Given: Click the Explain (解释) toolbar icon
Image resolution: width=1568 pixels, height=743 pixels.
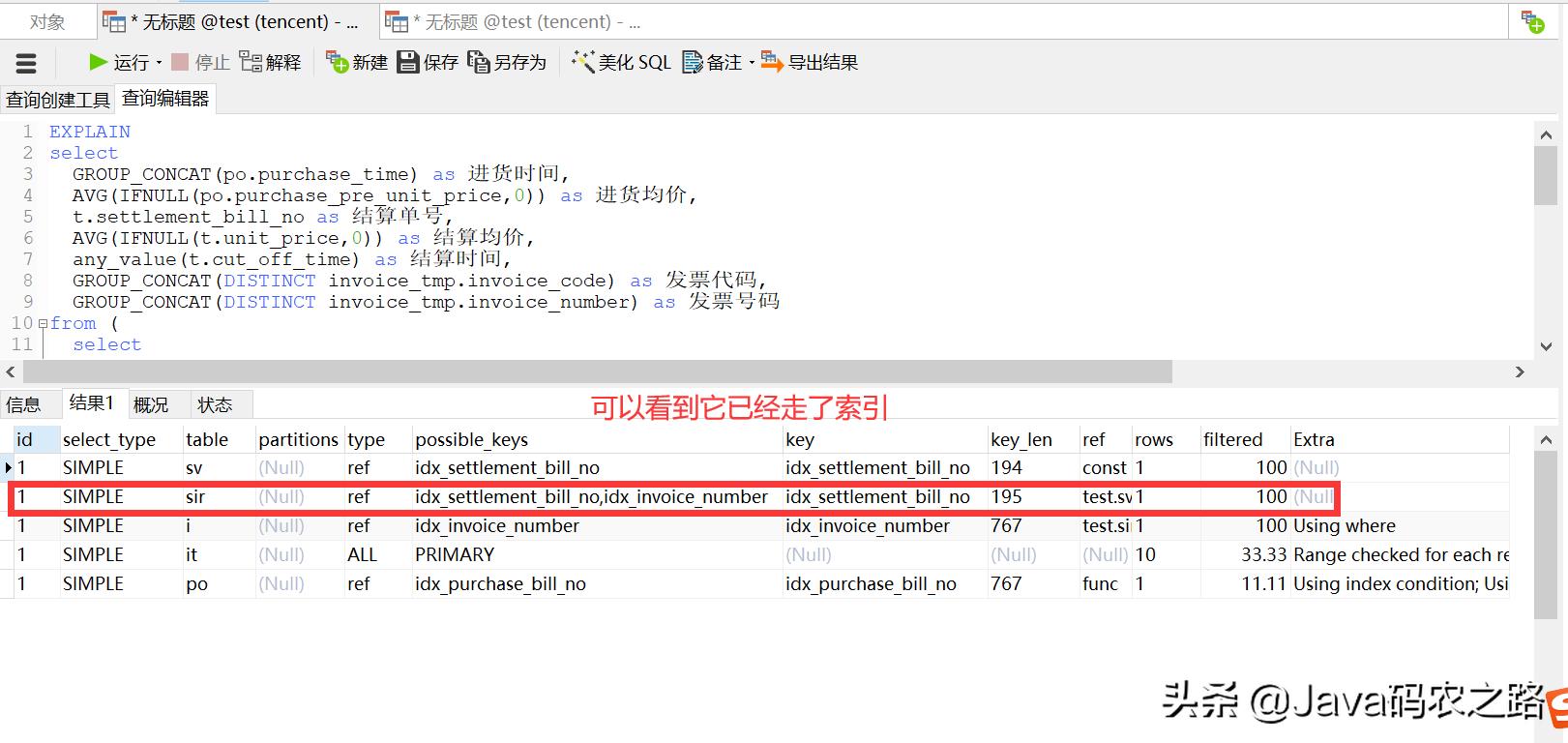Looking at the screenshot, I should [x=251, y=63].
